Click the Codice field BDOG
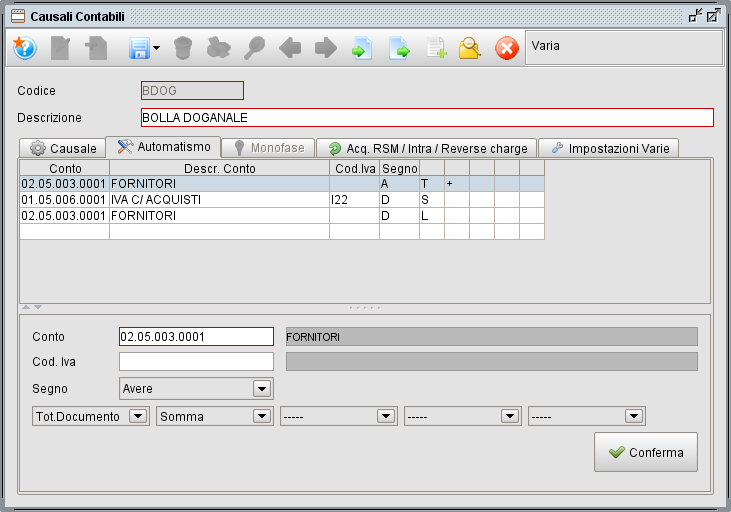The height and width of the screenshot is (512, 731). coord(192,90)
